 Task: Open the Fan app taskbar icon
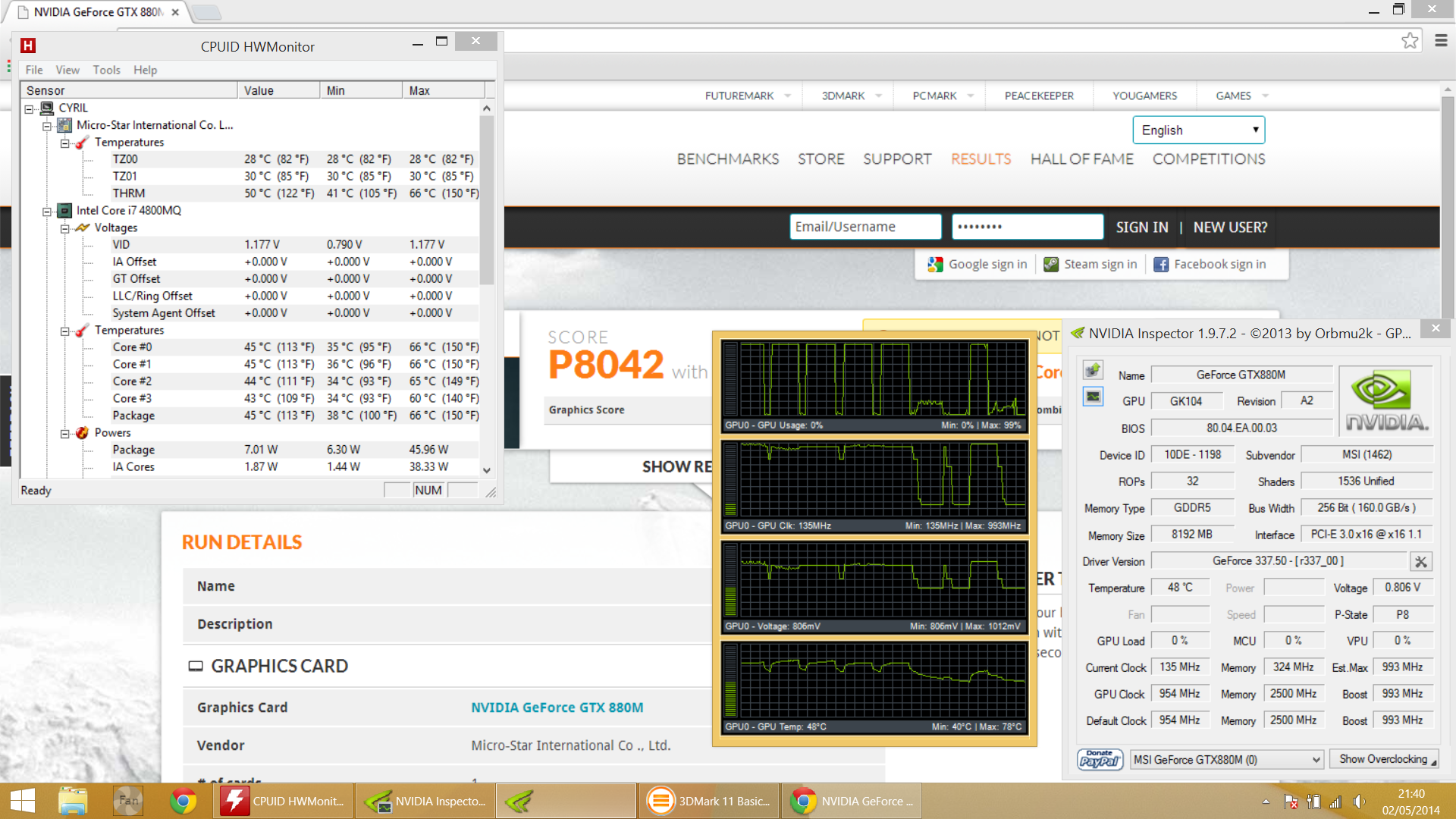(128, 801)
